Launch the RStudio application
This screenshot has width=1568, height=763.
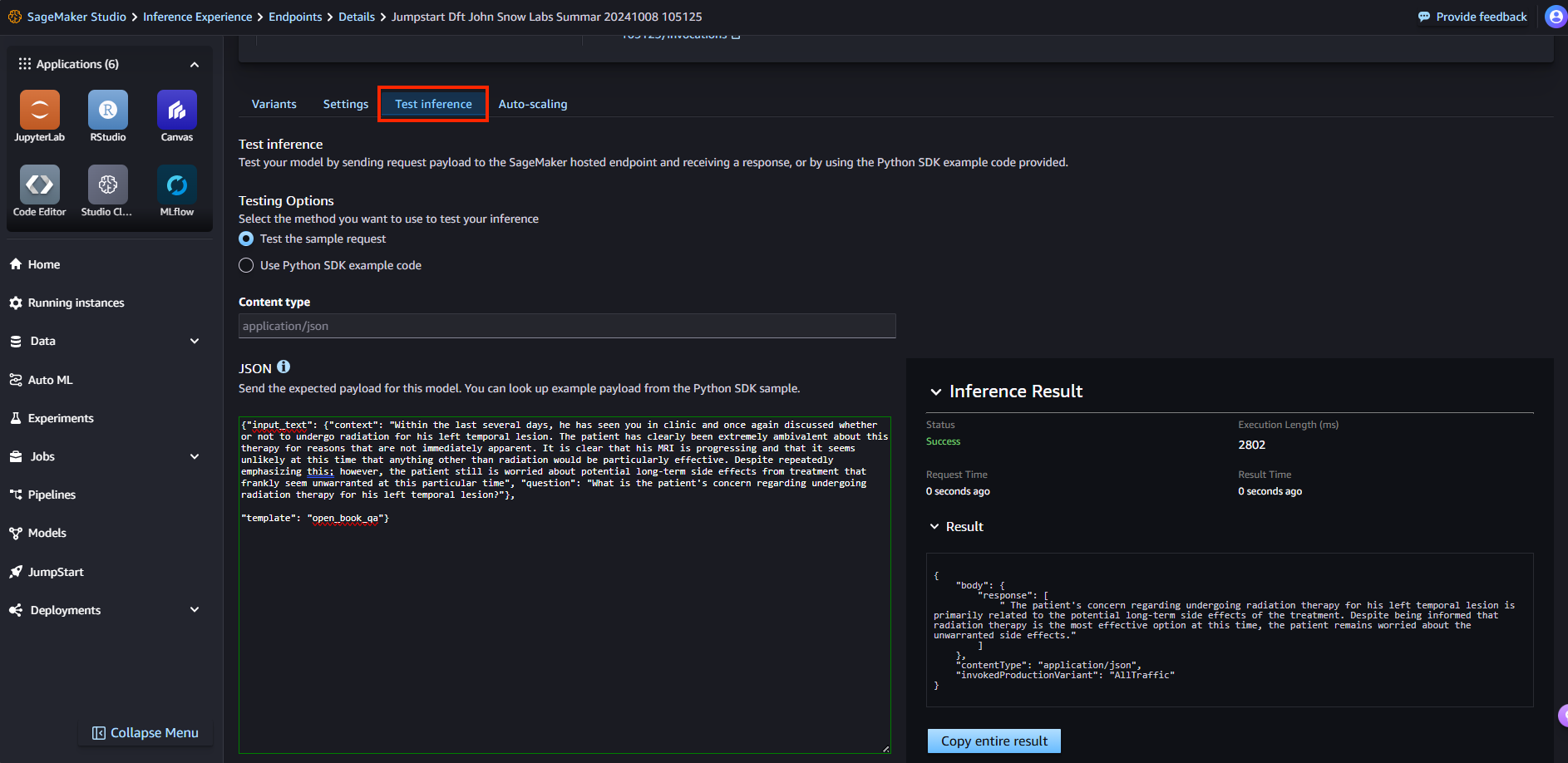(108, 110)
